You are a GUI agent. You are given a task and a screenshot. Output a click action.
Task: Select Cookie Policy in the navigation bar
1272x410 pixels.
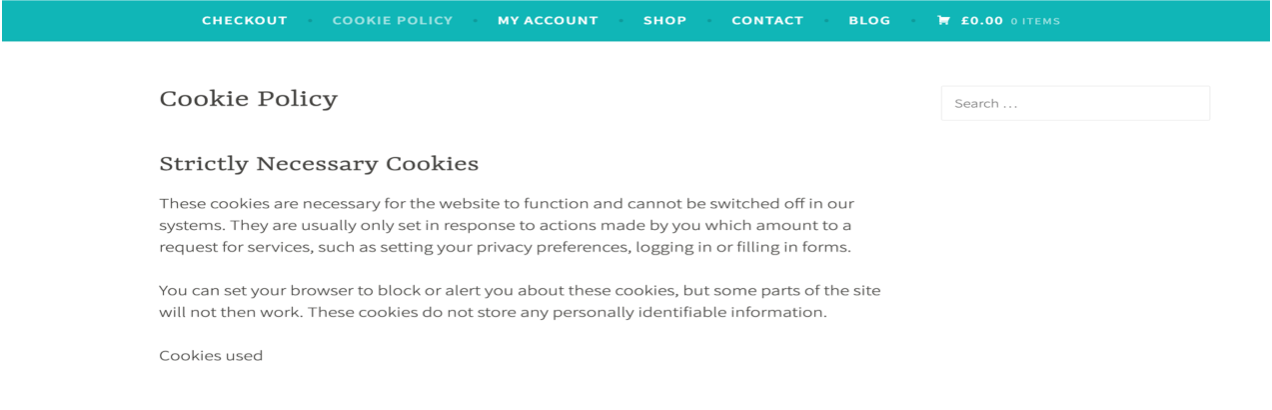coord(393,20)
